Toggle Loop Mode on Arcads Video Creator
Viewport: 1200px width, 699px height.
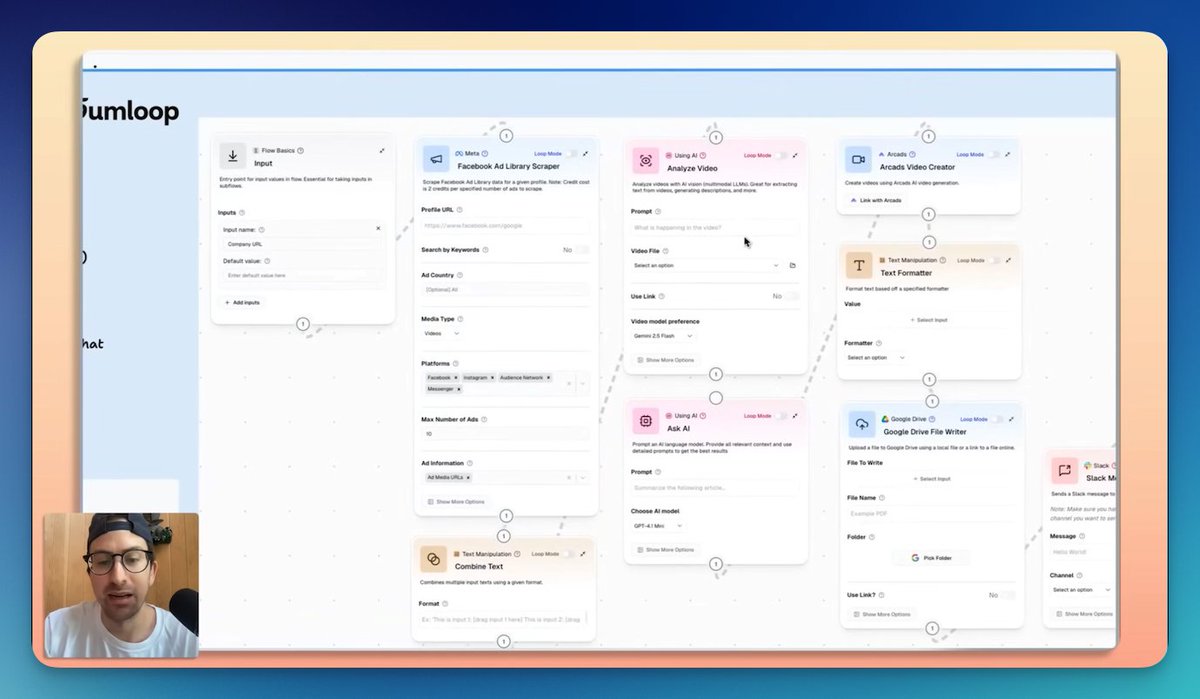click(995, 155)
